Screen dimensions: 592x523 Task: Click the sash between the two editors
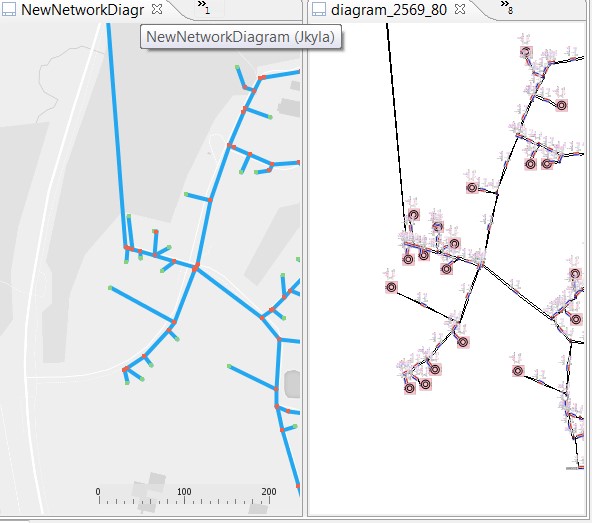pos(305,264)
